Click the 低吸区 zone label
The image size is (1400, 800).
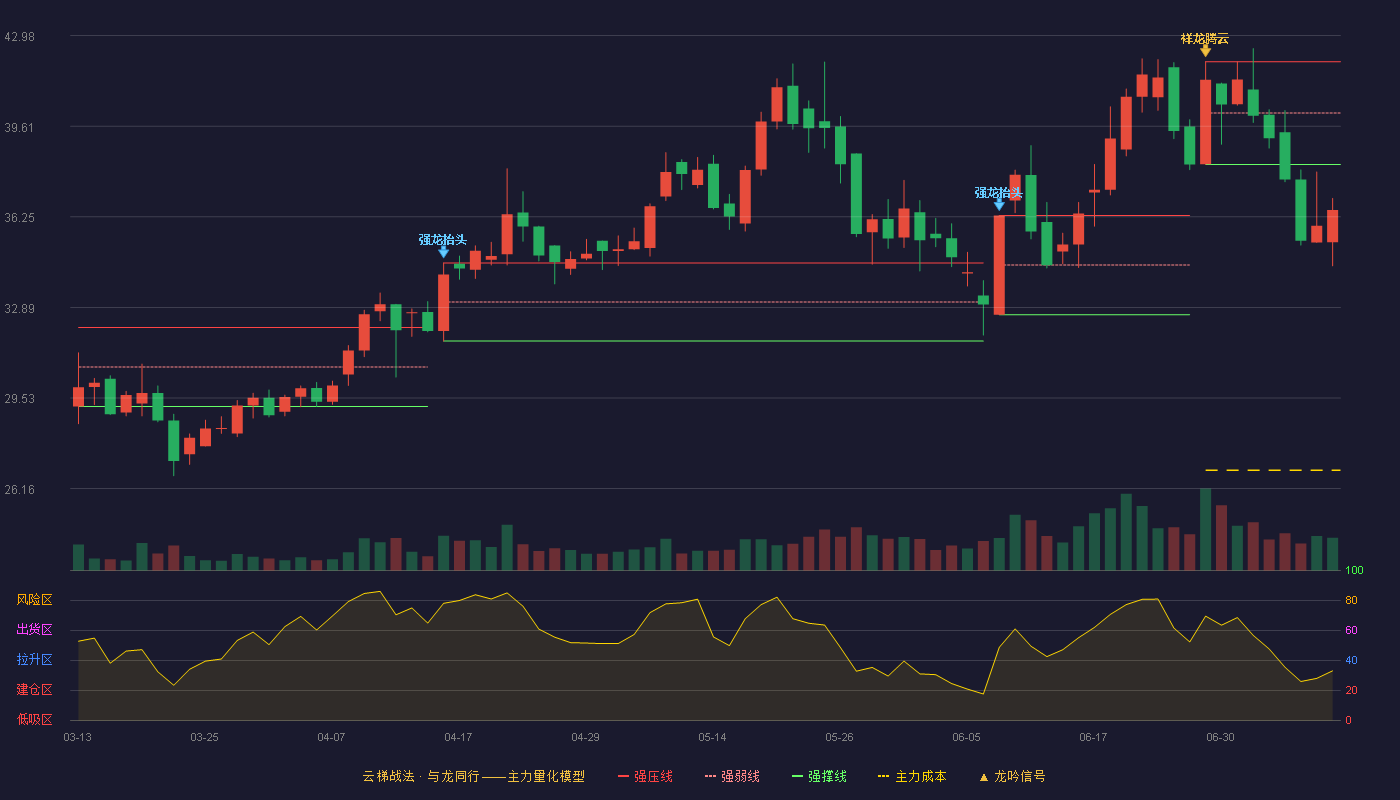pos(34,718)
